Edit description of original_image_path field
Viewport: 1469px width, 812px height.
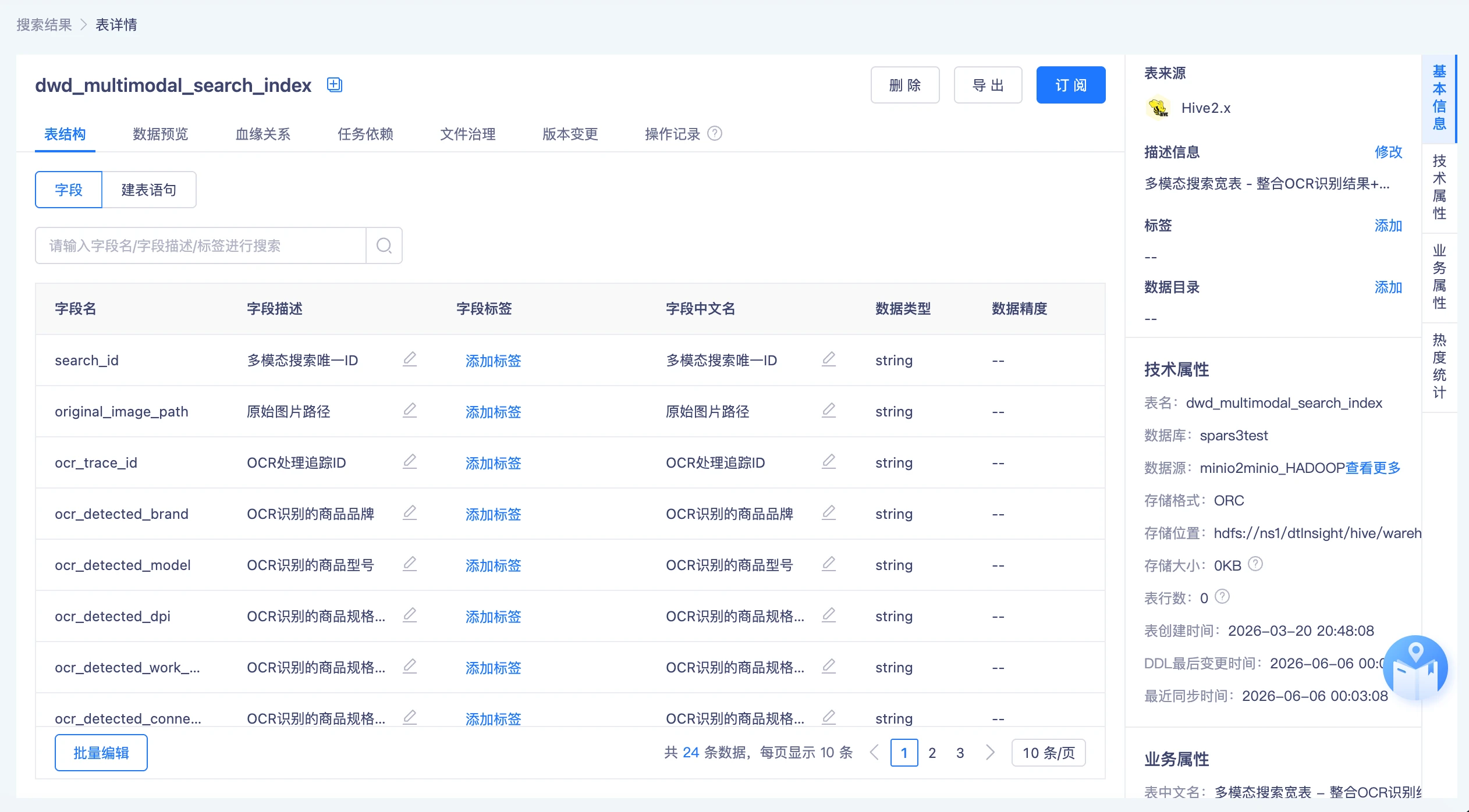coord(410,410)
